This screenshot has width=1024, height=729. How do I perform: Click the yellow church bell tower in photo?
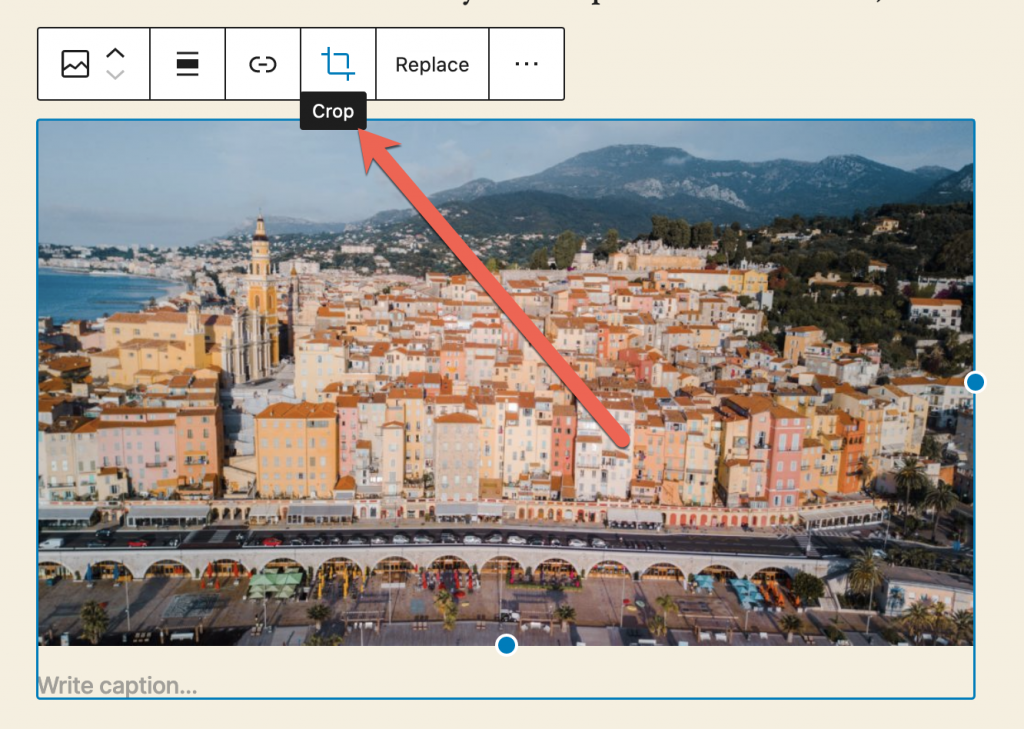259,270
